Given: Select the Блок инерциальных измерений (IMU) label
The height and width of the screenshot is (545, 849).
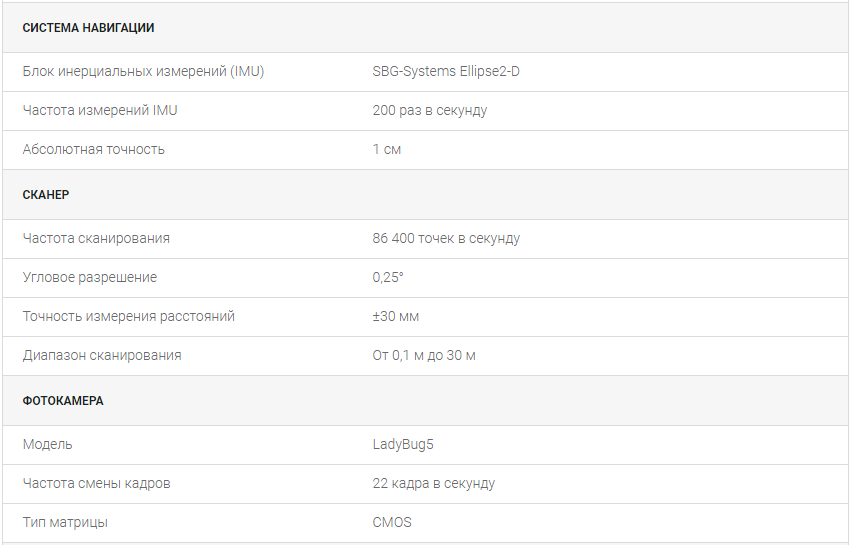Looking at the screenshot, I should (144, 72).
